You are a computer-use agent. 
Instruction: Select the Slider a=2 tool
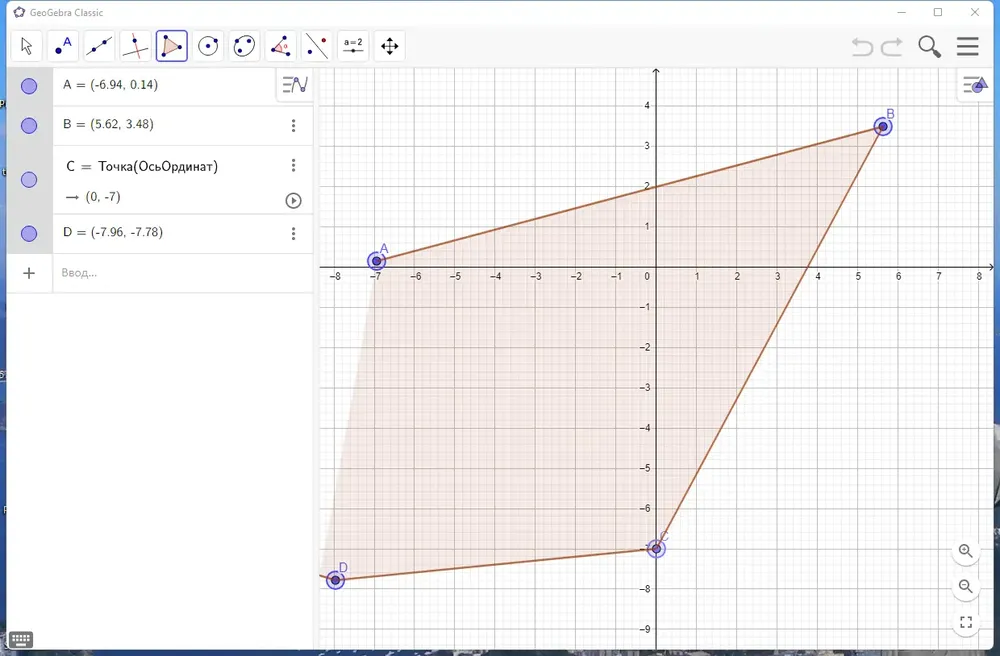click(353, 46)
